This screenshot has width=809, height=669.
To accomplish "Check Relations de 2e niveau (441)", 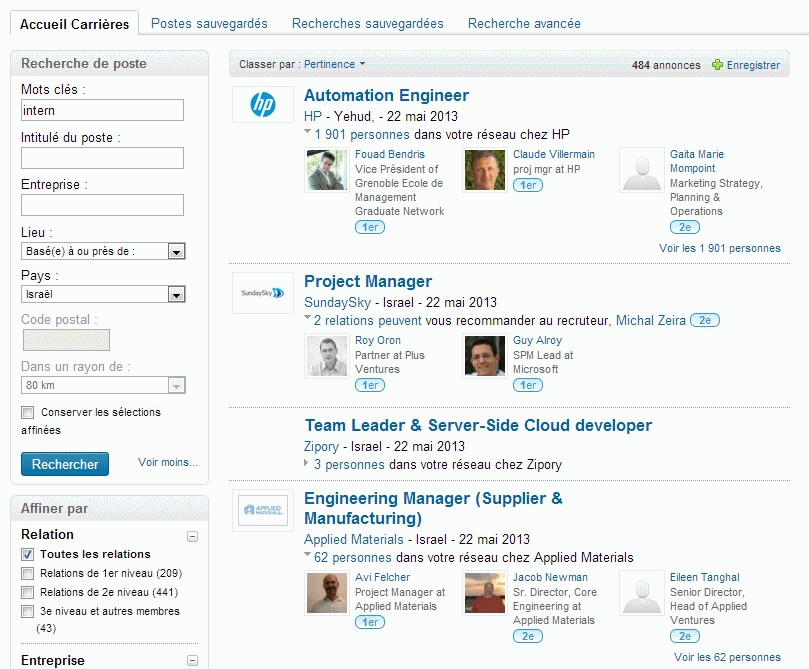I will tap(27, 593).
